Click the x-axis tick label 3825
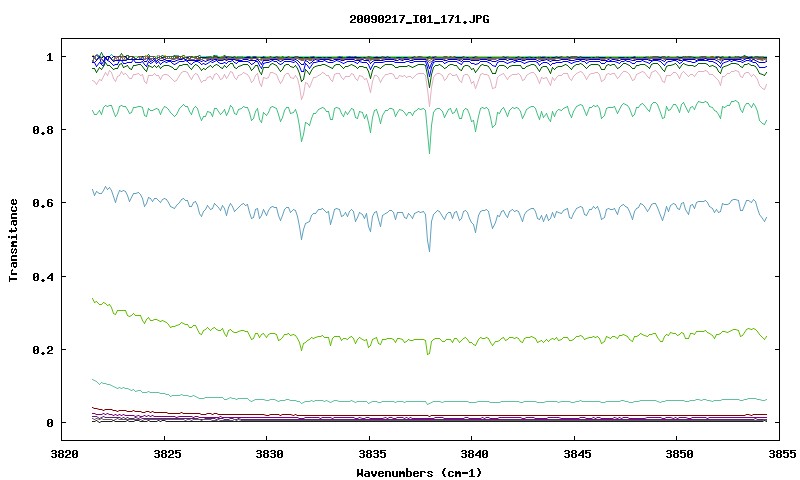This screenshot has width=800, height=480. coord(167,454)
